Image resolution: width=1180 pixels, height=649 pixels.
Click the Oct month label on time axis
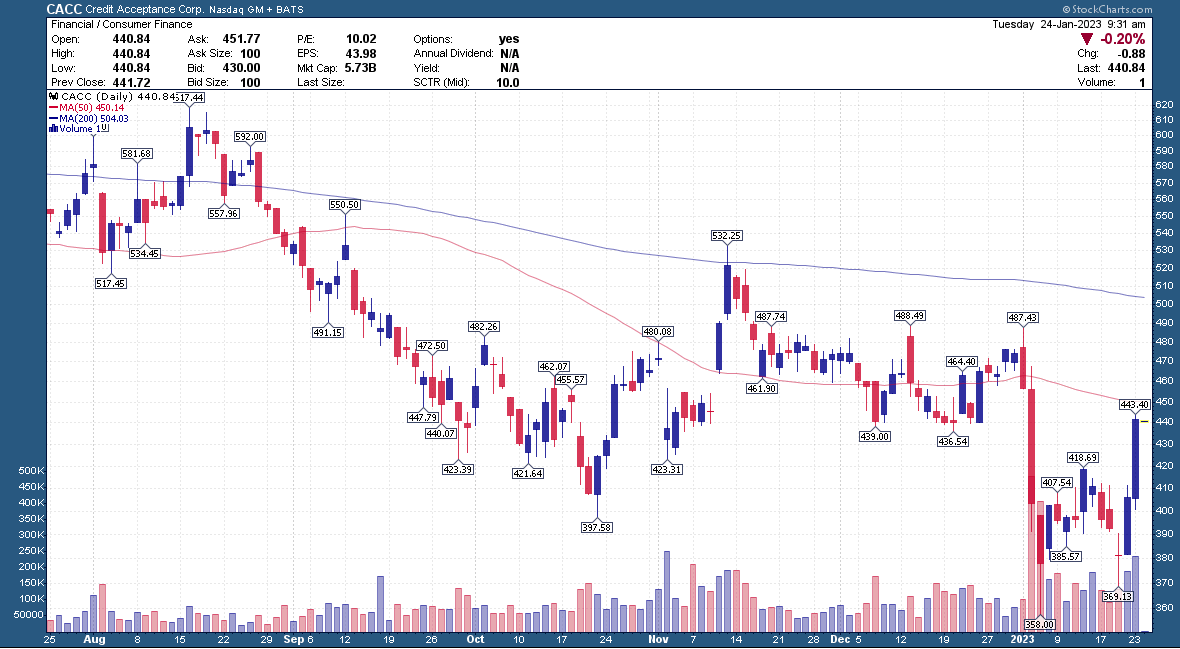[x=475, y=639]
